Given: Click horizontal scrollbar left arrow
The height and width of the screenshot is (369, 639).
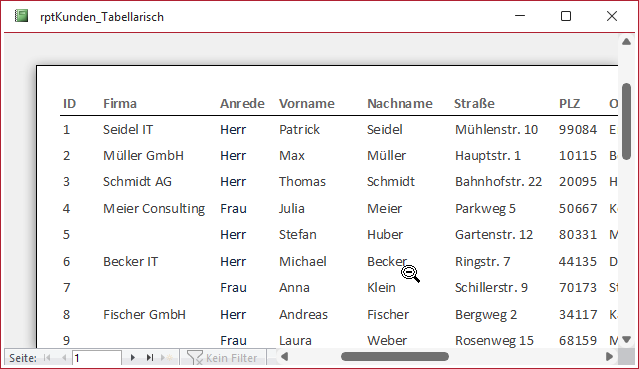Looking at the screenshot, I should (284, 357).
